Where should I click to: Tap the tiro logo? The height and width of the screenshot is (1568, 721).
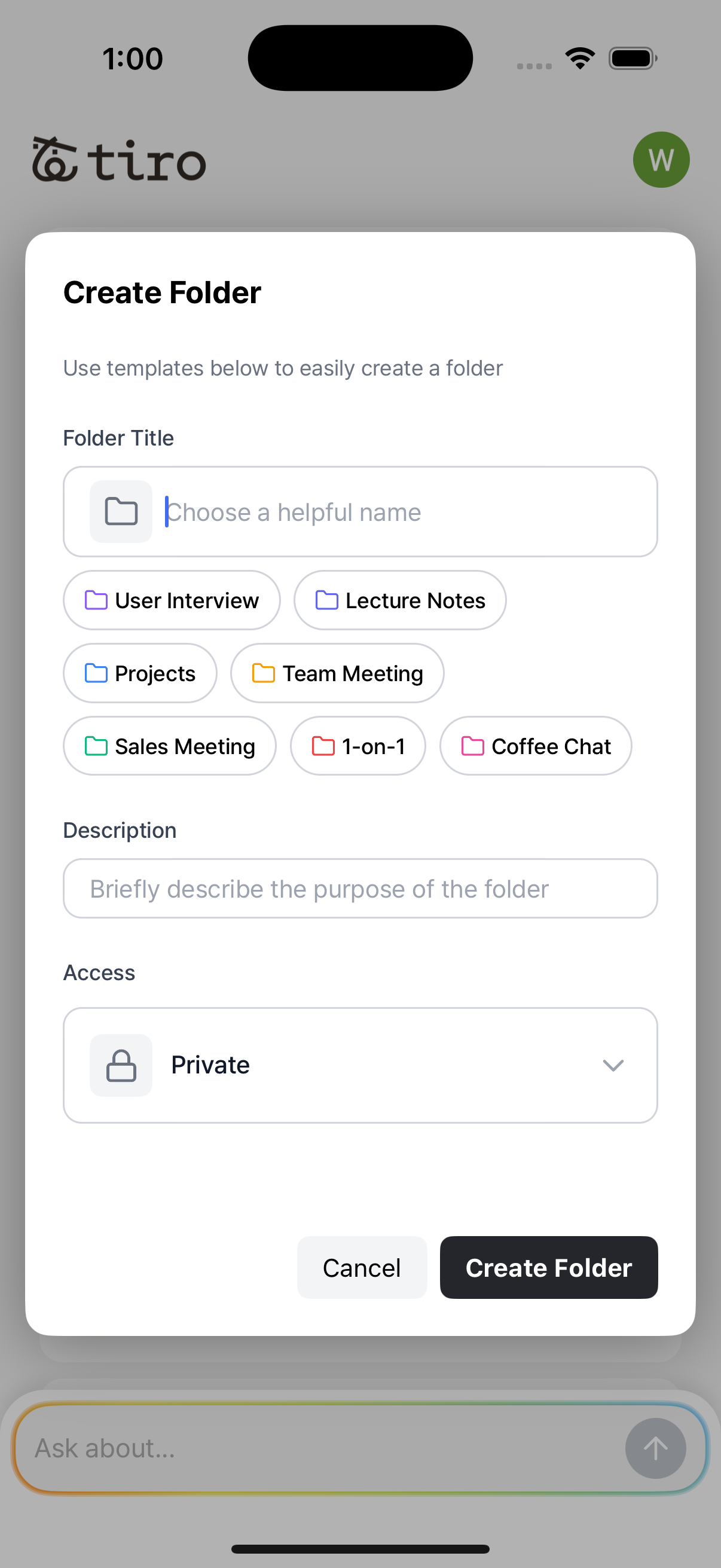[119, 160]
